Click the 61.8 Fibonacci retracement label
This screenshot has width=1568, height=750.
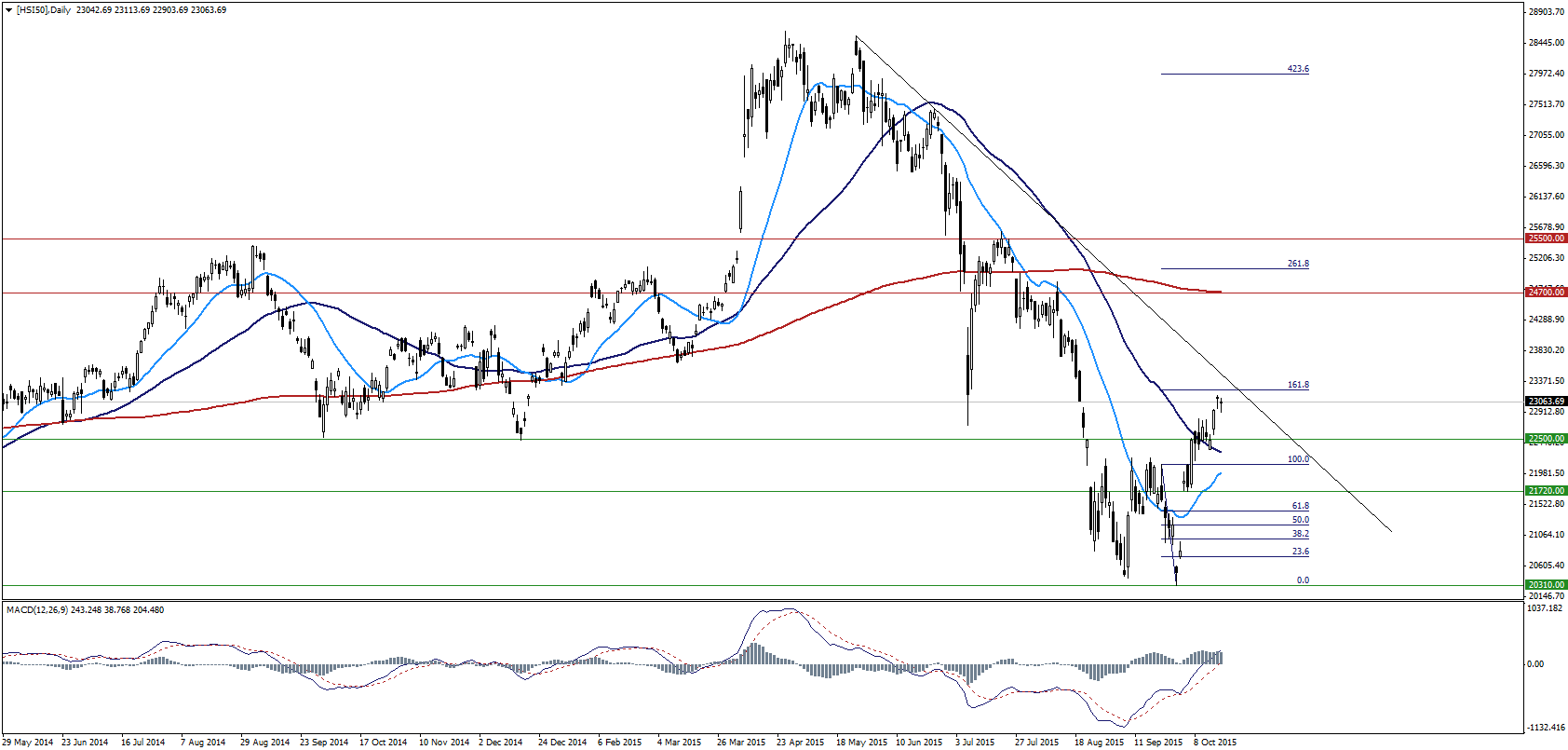tap(1300, 506)
